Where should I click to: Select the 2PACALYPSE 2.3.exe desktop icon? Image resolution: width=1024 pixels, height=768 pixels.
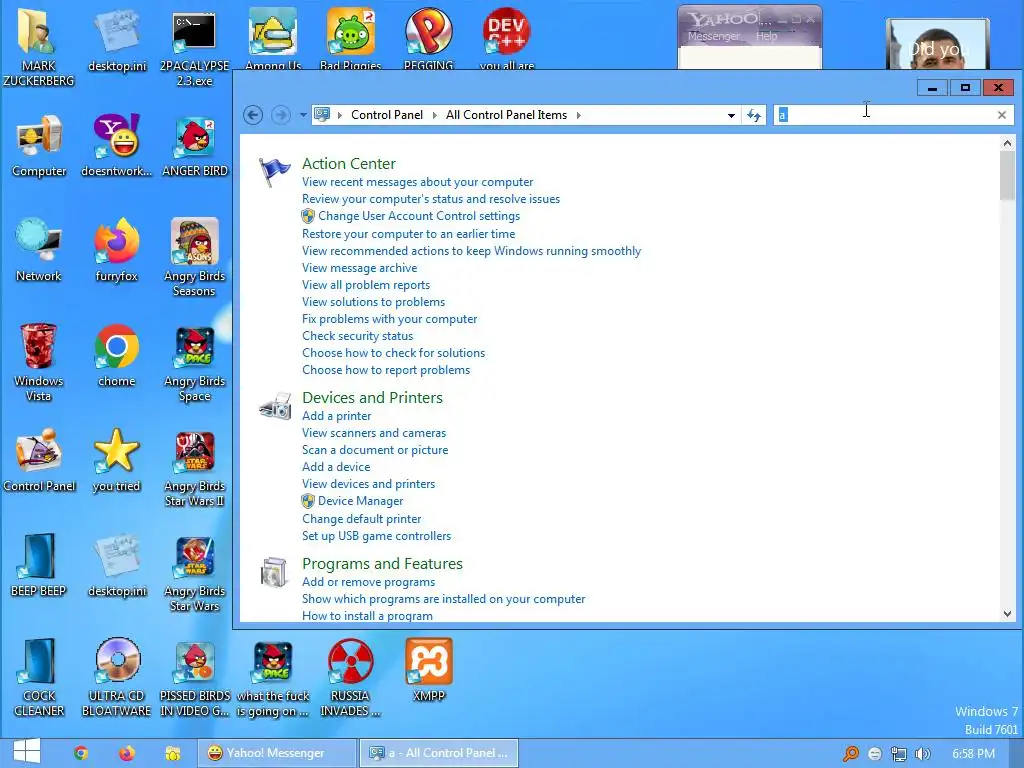[194, 46]
